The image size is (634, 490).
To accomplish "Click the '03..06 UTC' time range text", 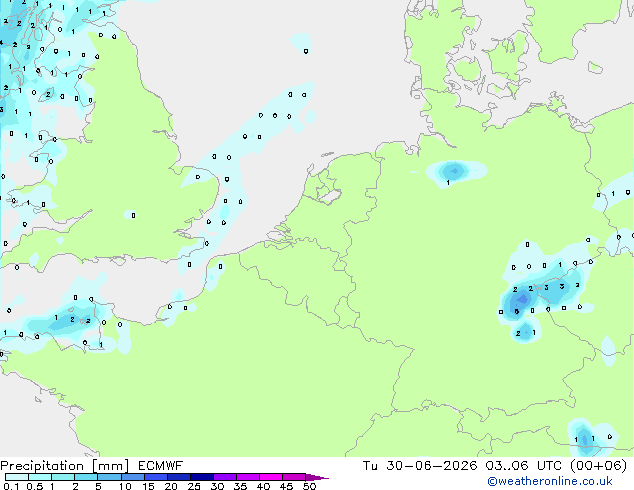I will tap(524, 466).
